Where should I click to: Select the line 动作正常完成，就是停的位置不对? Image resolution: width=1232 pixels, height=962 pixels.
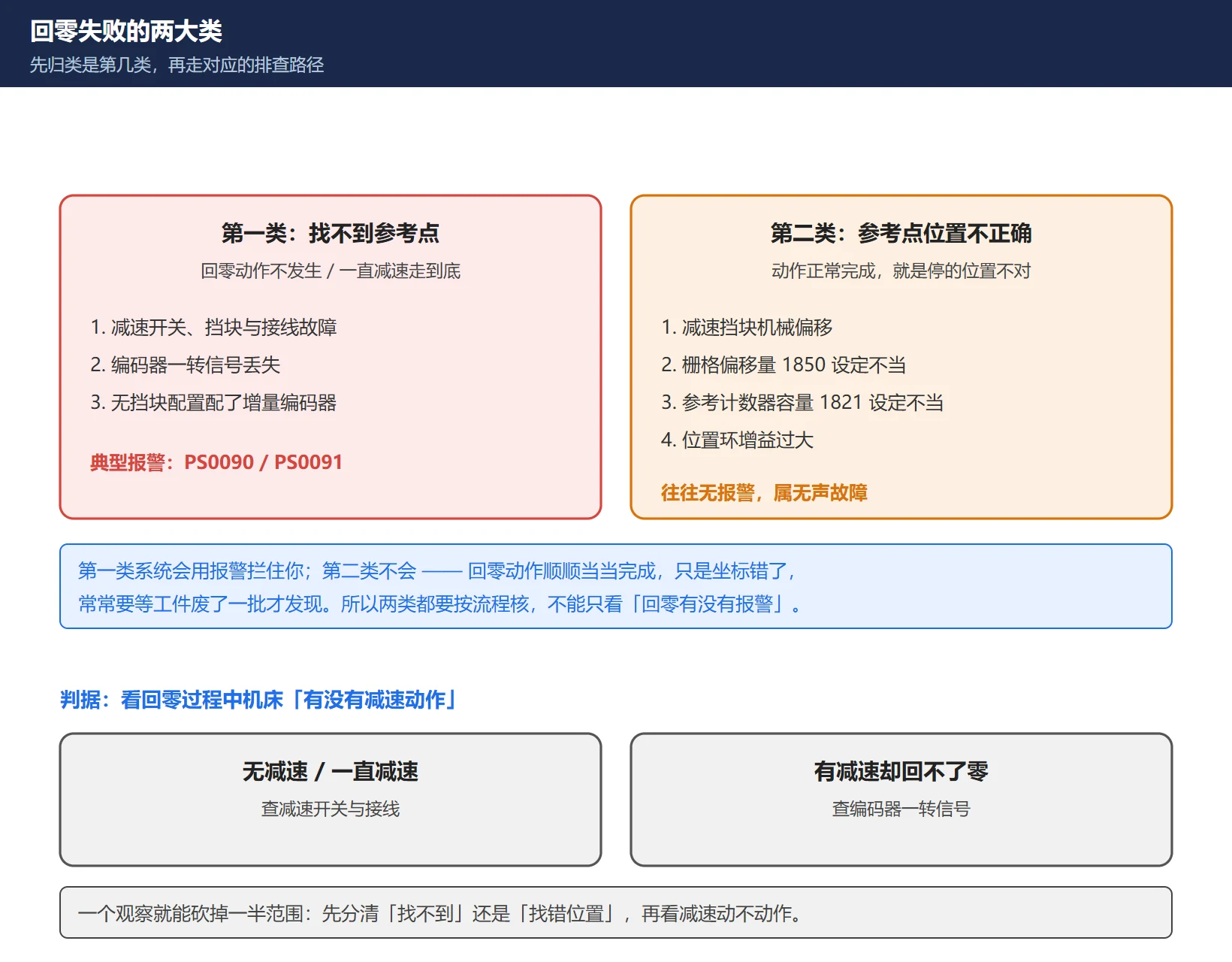901,271
